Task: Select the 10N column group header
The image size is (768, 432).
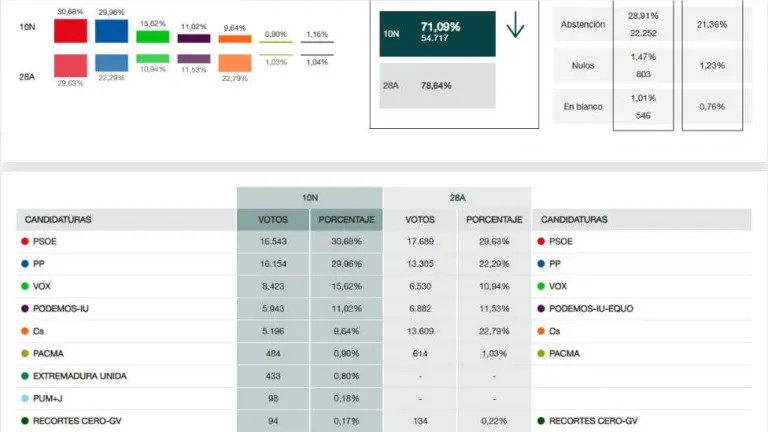Action: click(x=309, y=198)
